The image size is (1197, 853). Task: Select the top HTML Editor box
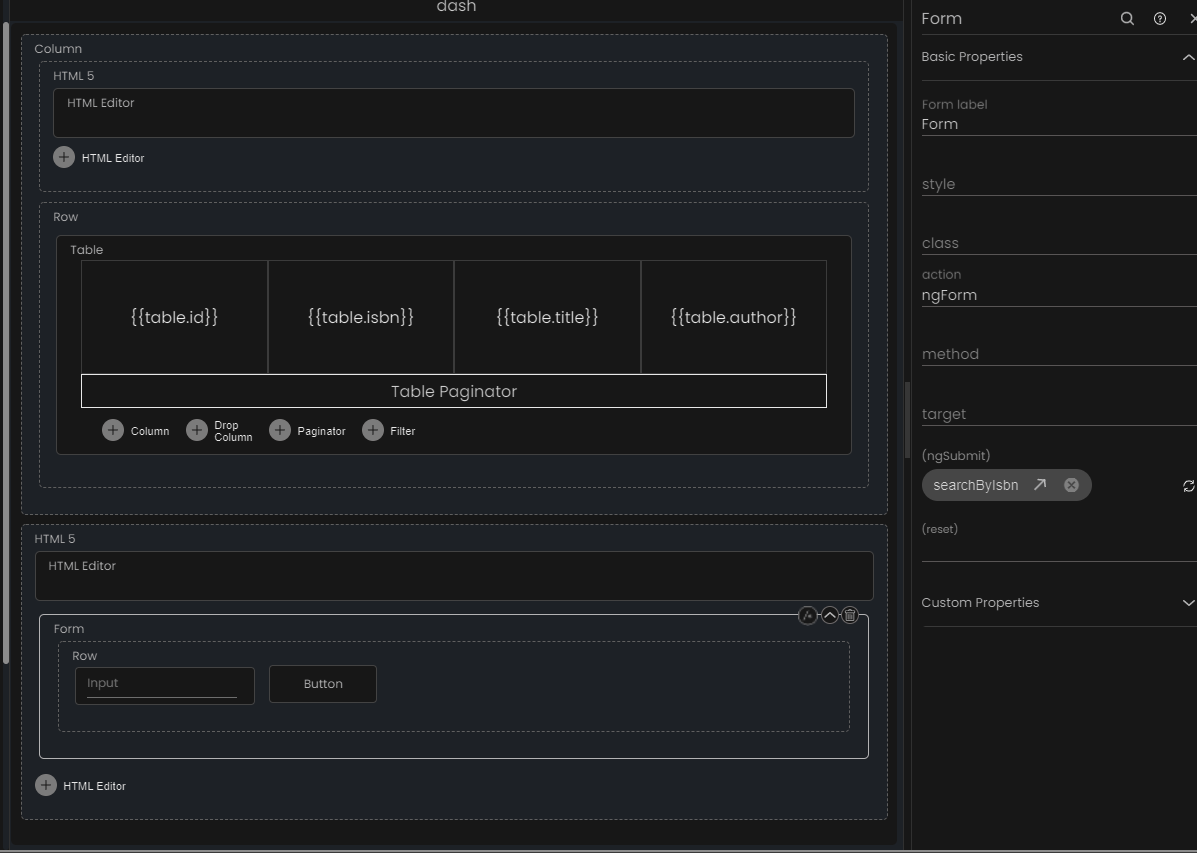[x=453, y=113]
